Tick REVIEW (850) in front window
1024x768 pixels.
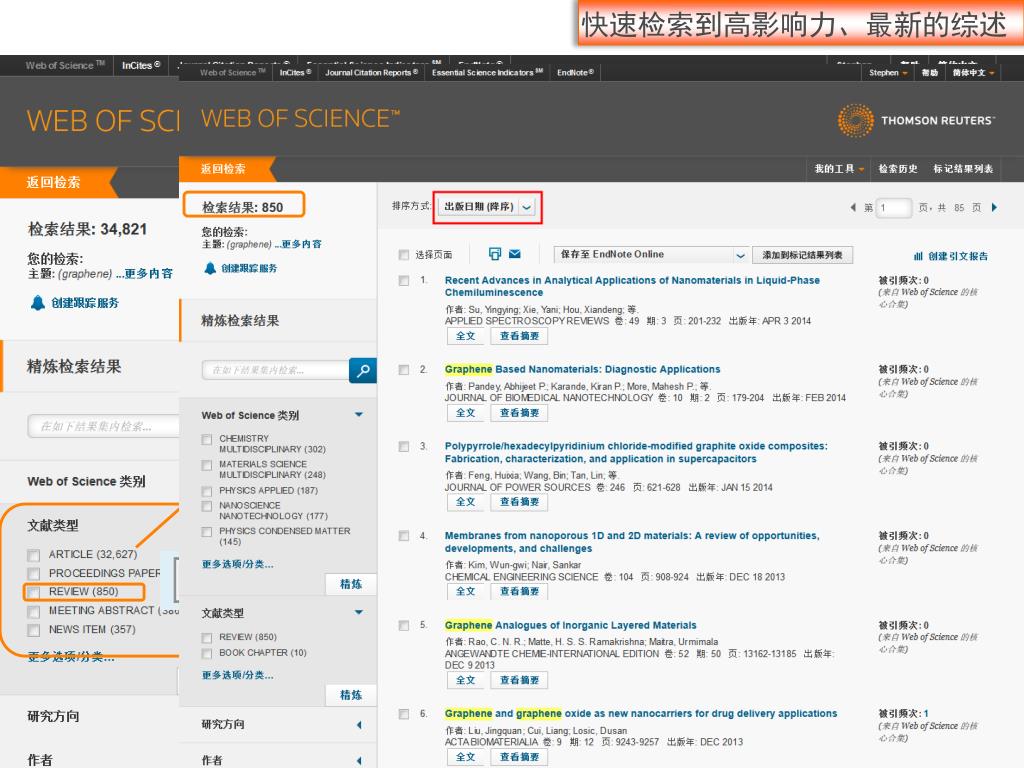click(x=207, y=637)
